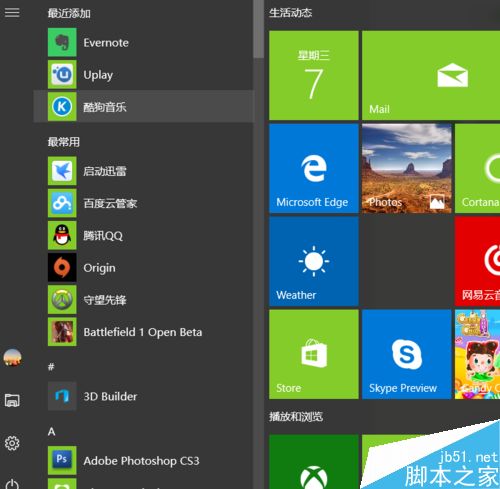This screenshot has height=489, width=500.
Task: Click the A alphabet section header
Action: [51, 432]
